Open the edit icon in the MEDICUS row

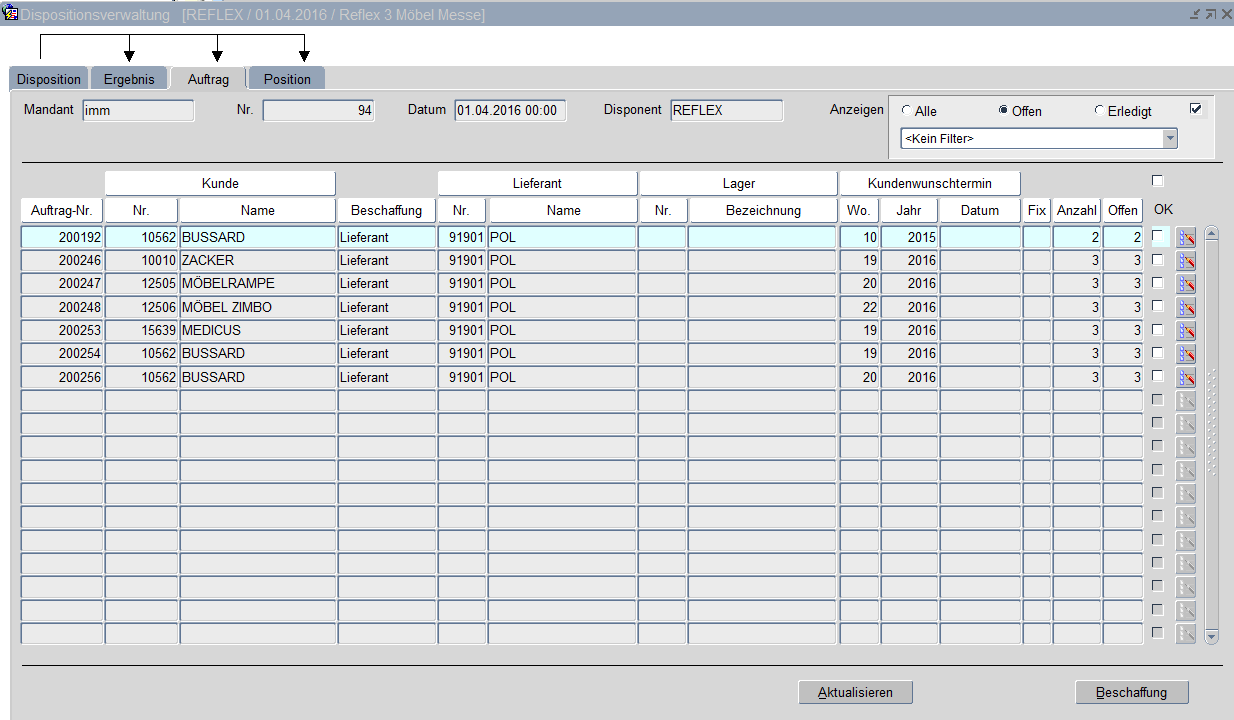coord(1186,330)
